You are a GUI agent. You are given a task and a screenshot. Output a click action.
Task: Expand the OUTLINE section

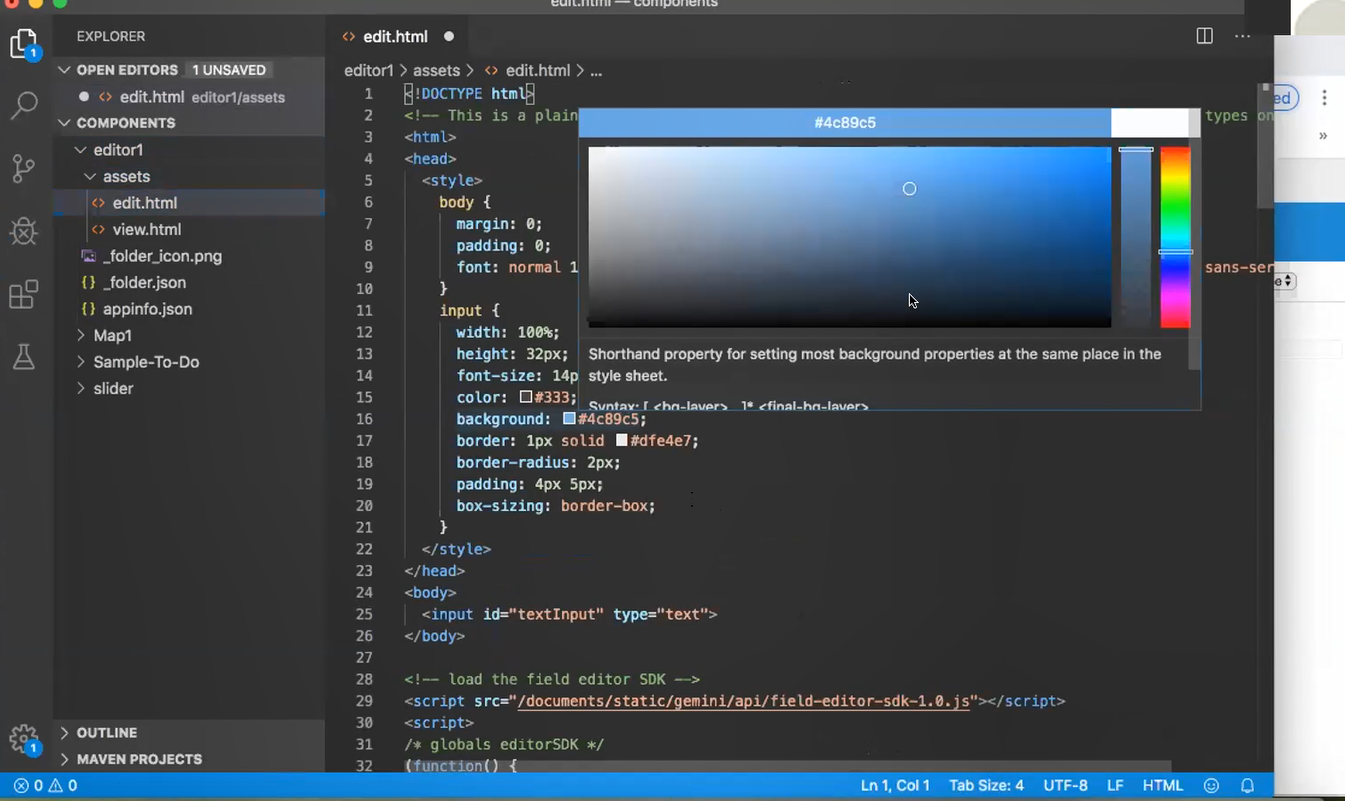click(x=106, y=733)
